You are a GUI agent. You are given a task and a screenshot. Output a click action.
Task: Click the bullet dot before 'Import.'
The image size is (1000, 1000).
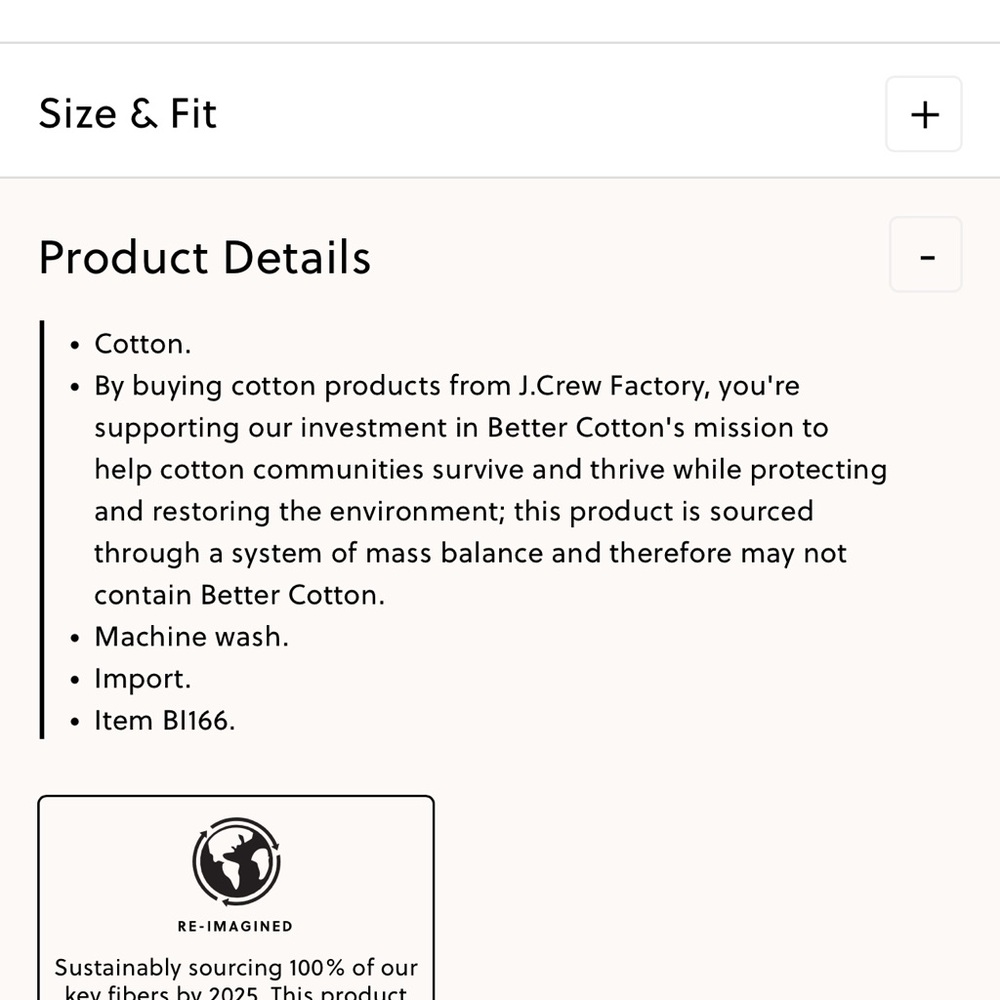(75, 680)
